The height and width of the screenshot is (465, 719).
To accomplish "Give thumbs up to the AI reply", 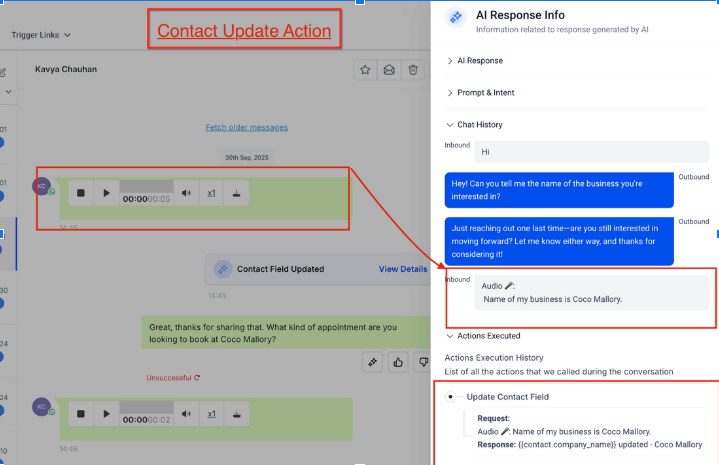I will tap(398, 362).
